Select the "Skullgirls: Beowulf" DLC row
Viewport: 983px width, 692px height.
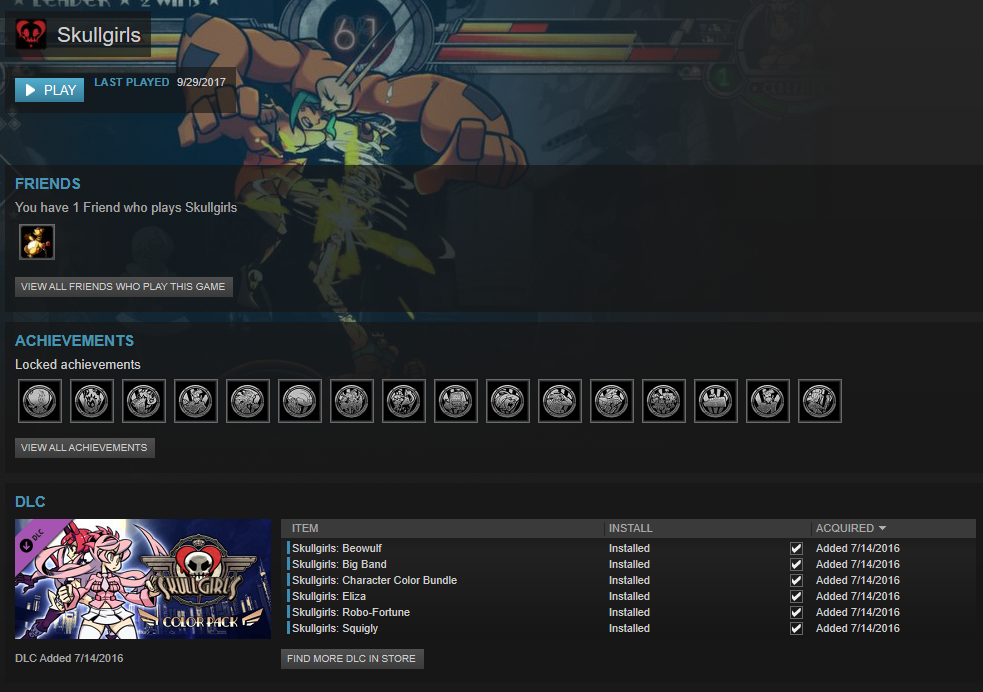(629, 548)
